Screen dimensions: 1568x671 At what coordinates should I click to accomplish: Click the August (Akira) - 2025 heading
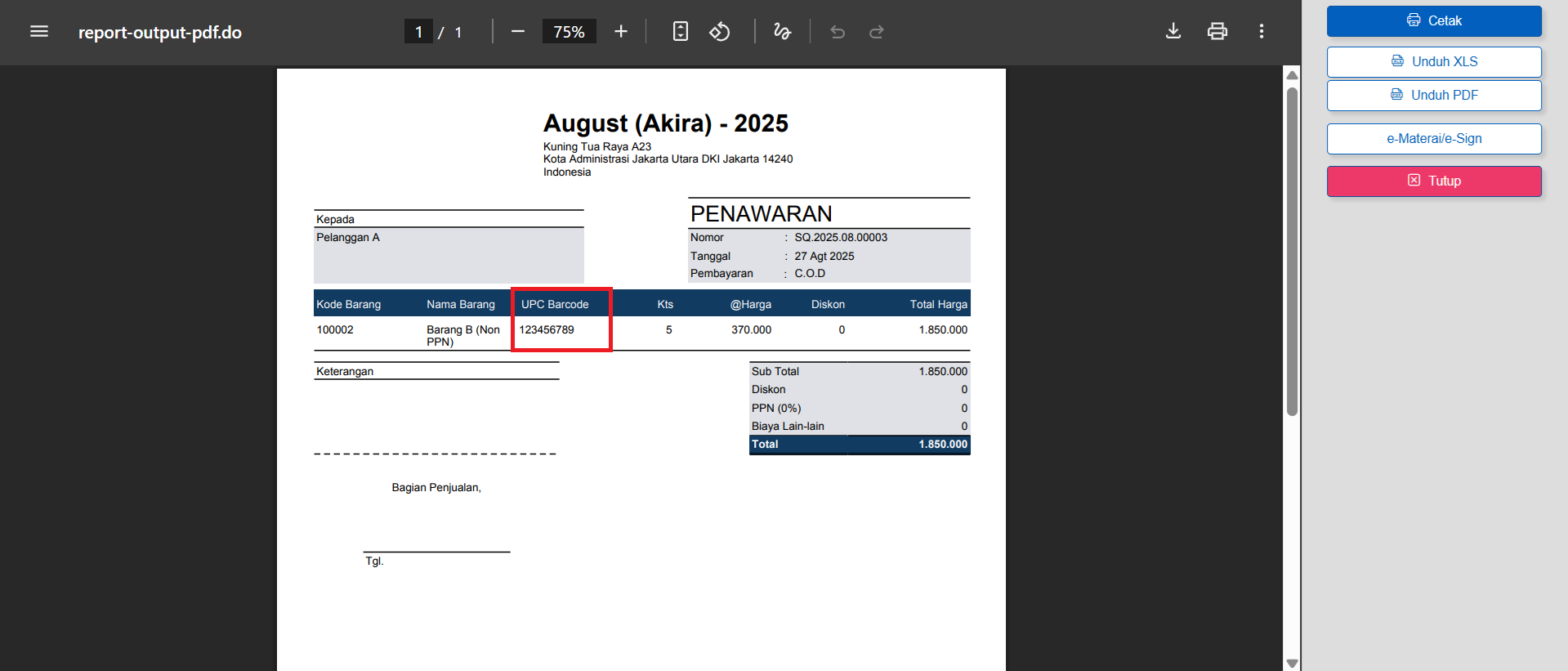coord(666,123)
